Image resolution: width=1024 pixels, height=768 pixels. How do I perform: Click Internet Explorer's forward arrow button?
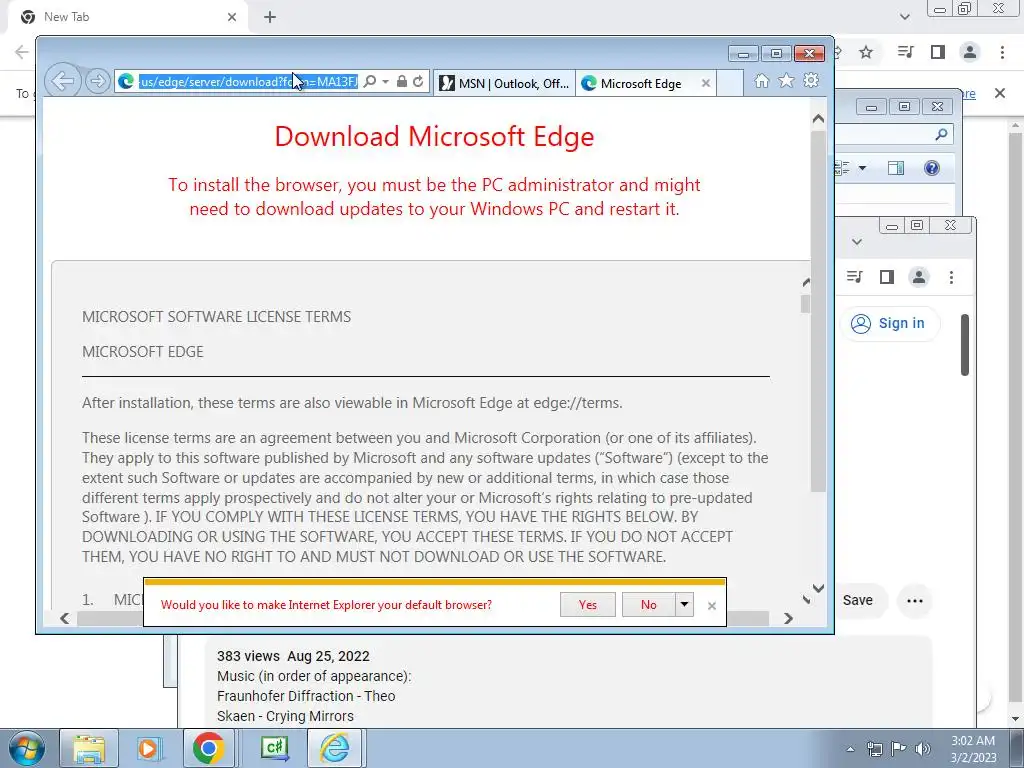point(97,82)
